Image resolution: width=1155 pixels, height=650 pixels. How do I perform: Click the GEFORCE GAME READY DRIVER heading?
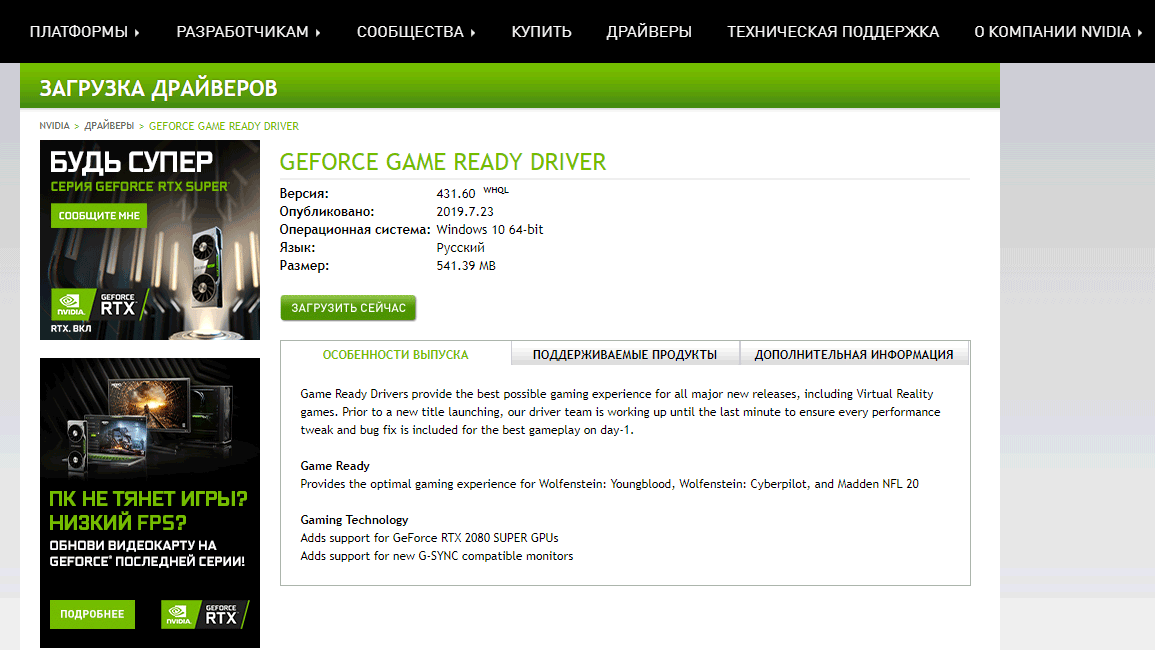[x=443, y=161]
